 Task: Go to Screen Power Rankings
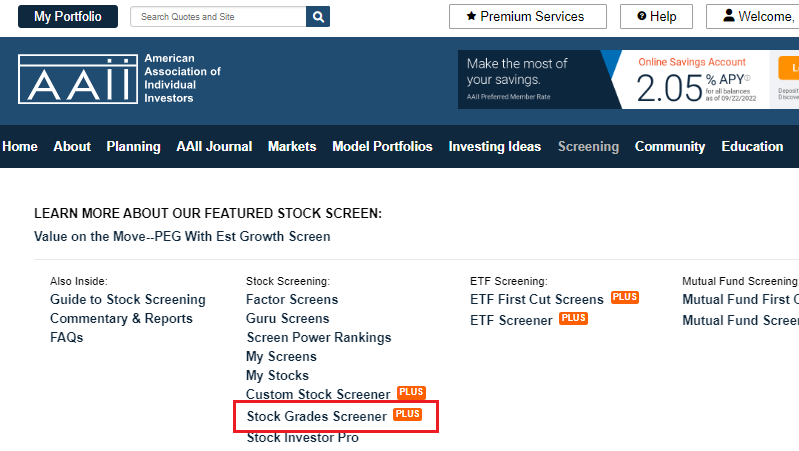coord(318,338)
